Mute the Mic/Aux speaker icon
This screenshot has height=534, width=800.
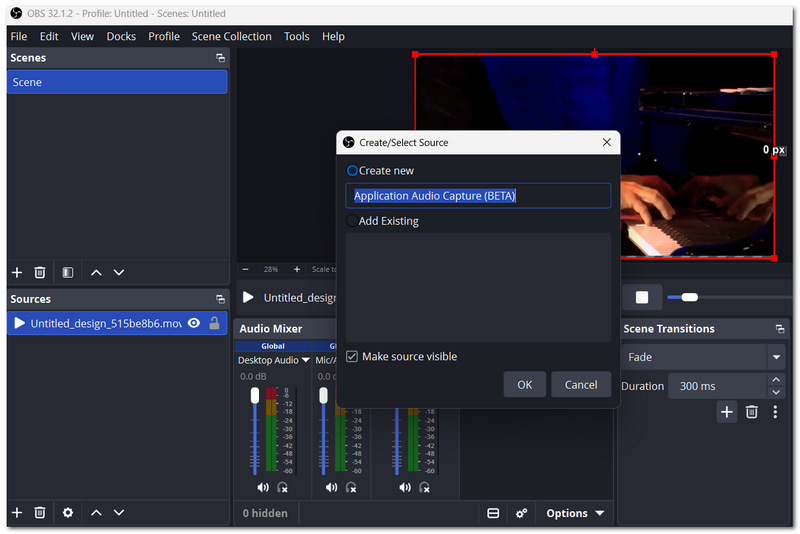(332, 488)
